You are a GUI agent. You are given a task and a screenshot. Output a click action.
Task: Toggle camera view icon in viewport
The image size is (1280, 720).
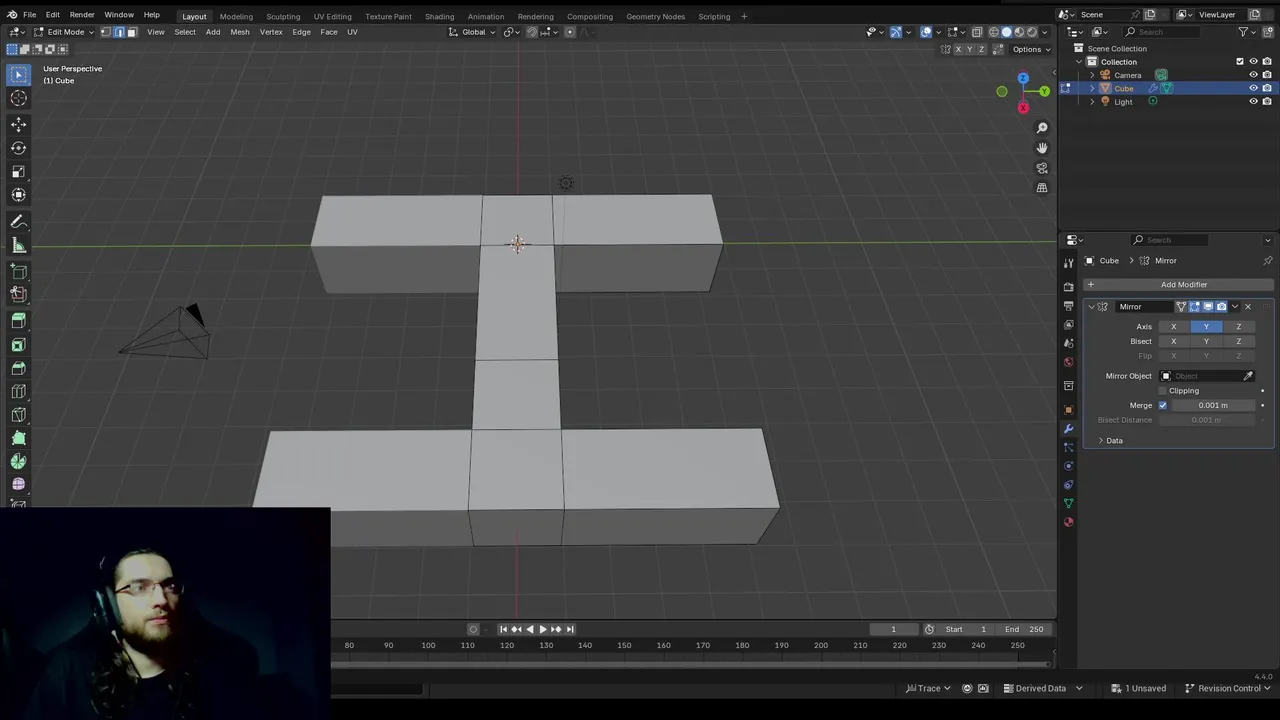tap(1042, 168)
